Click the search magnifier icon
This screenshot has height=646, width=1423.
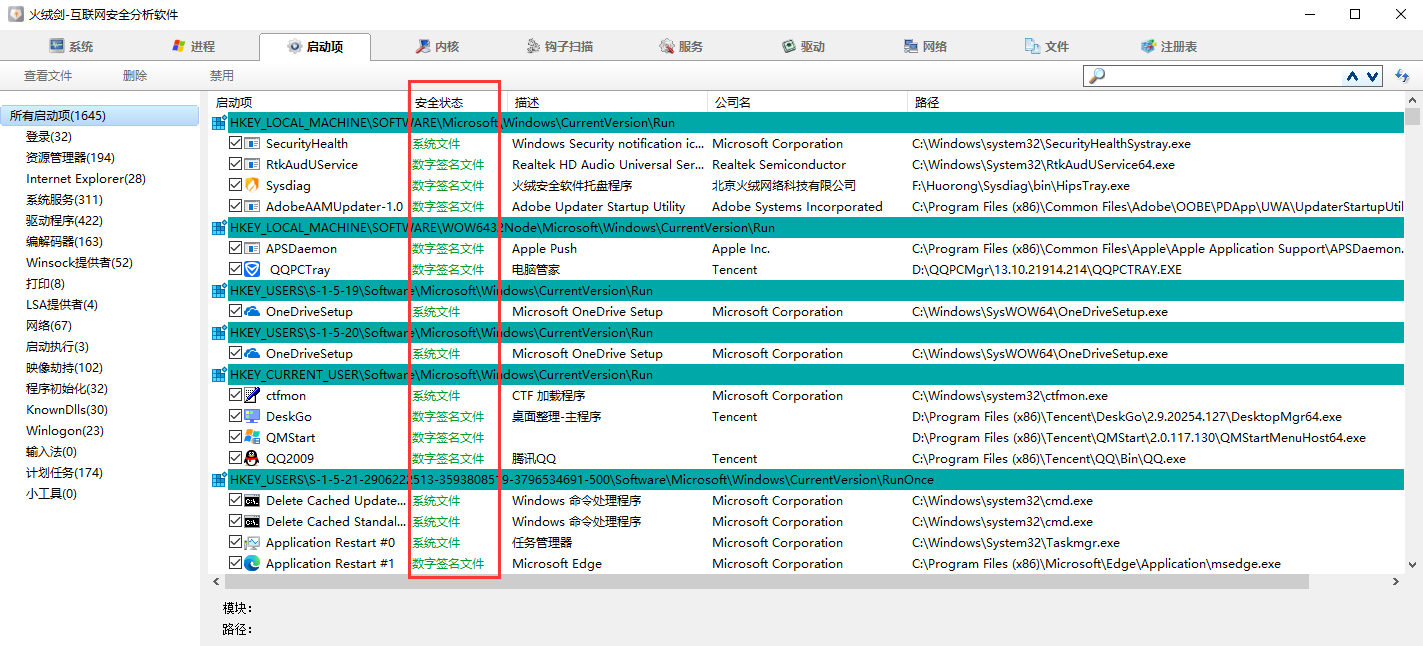click(x=1097, y=76)
